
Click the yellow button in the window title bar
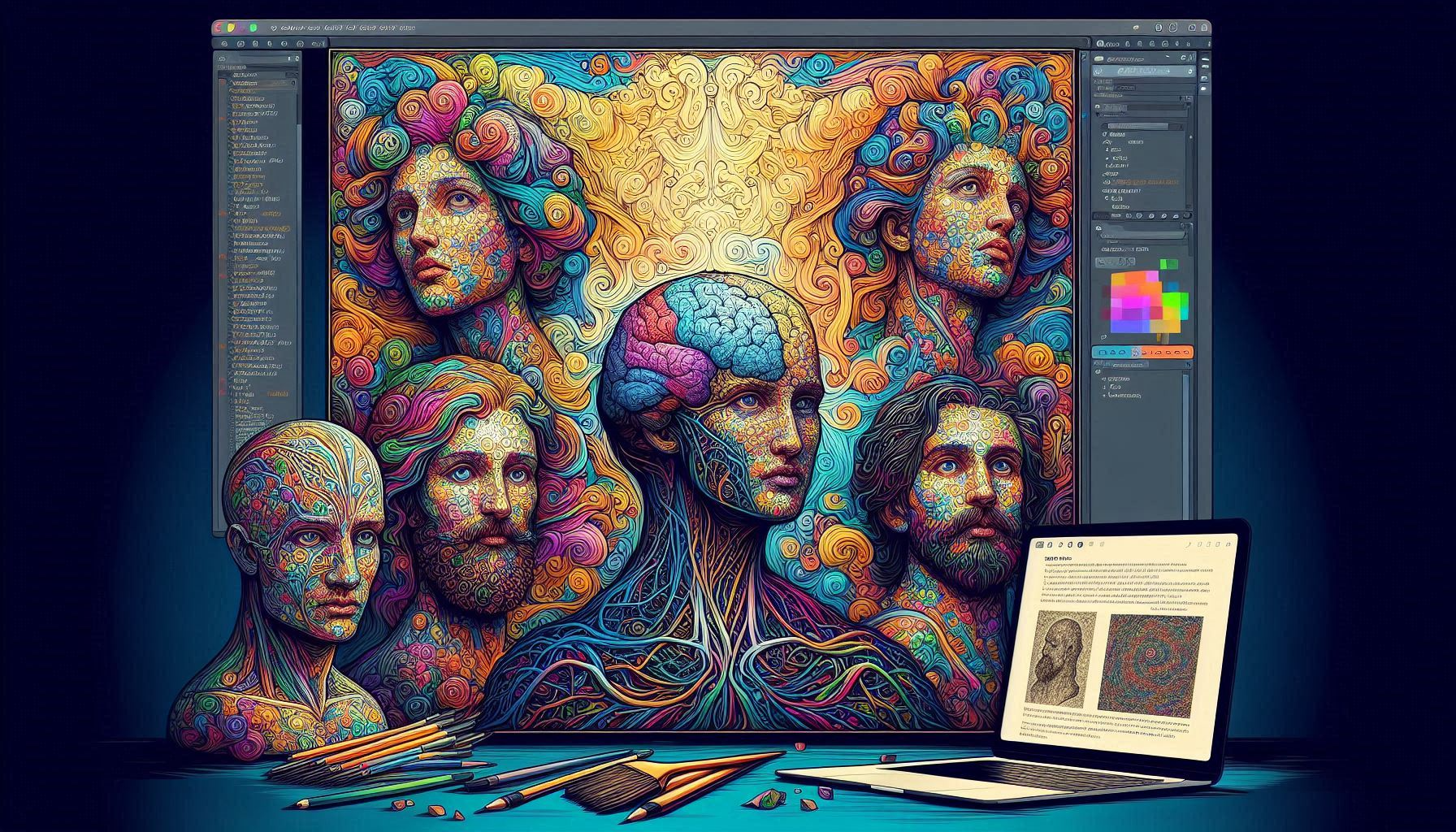pos(231,28)
